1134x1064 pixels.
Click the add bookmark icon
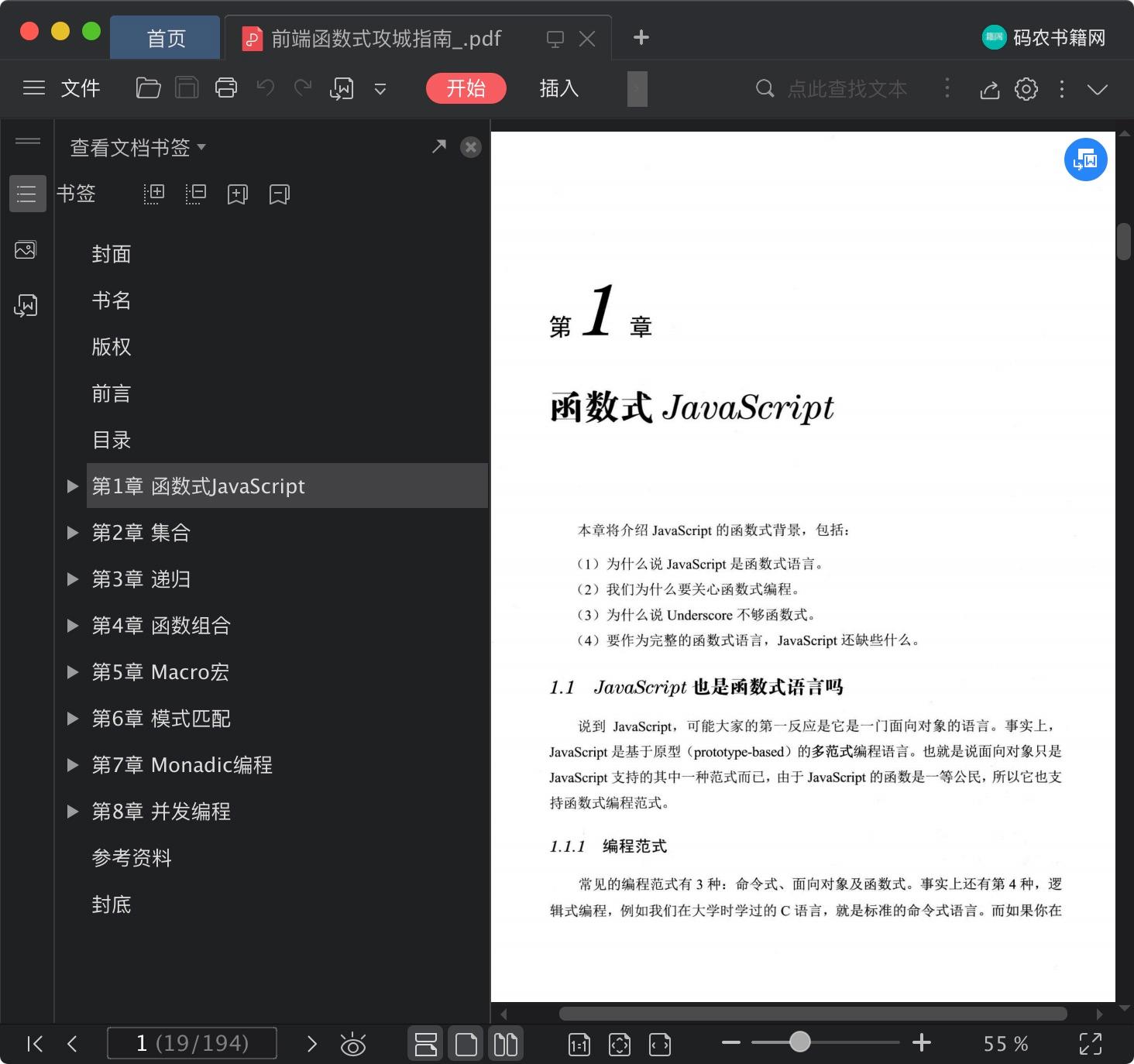[x=238, y=194]
